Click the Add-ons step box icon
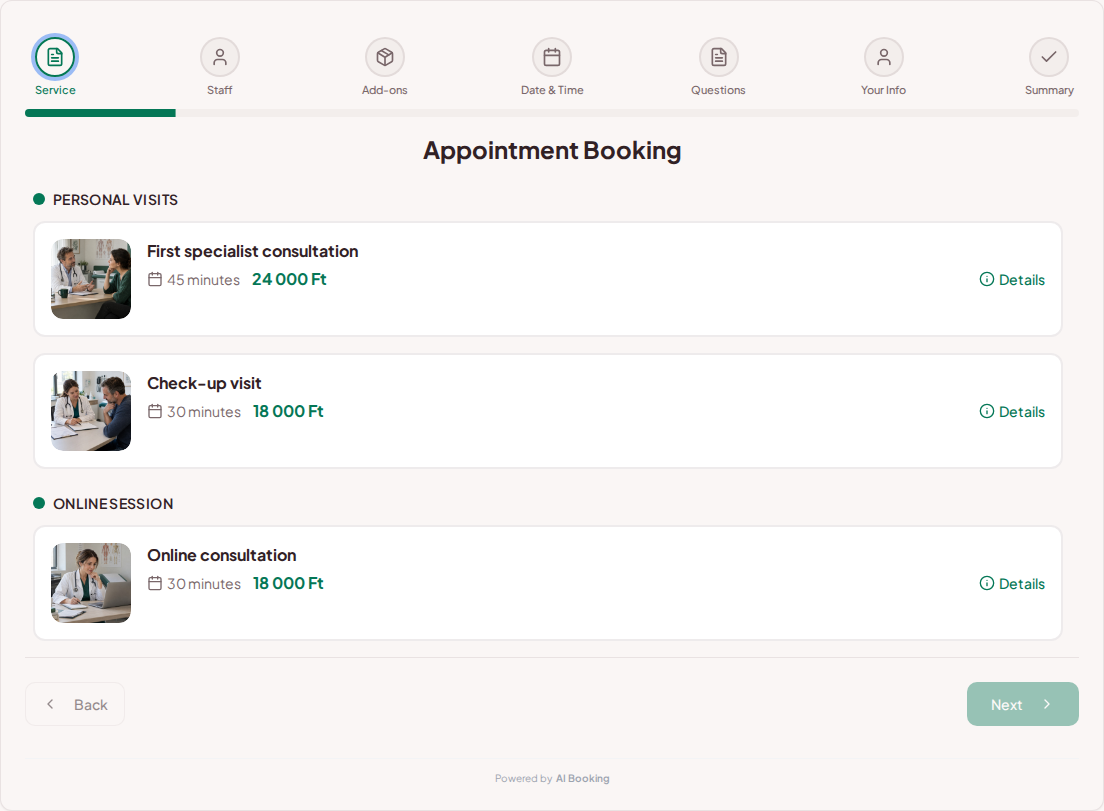This screenshot has height=811, width=1104. (384, 57)
